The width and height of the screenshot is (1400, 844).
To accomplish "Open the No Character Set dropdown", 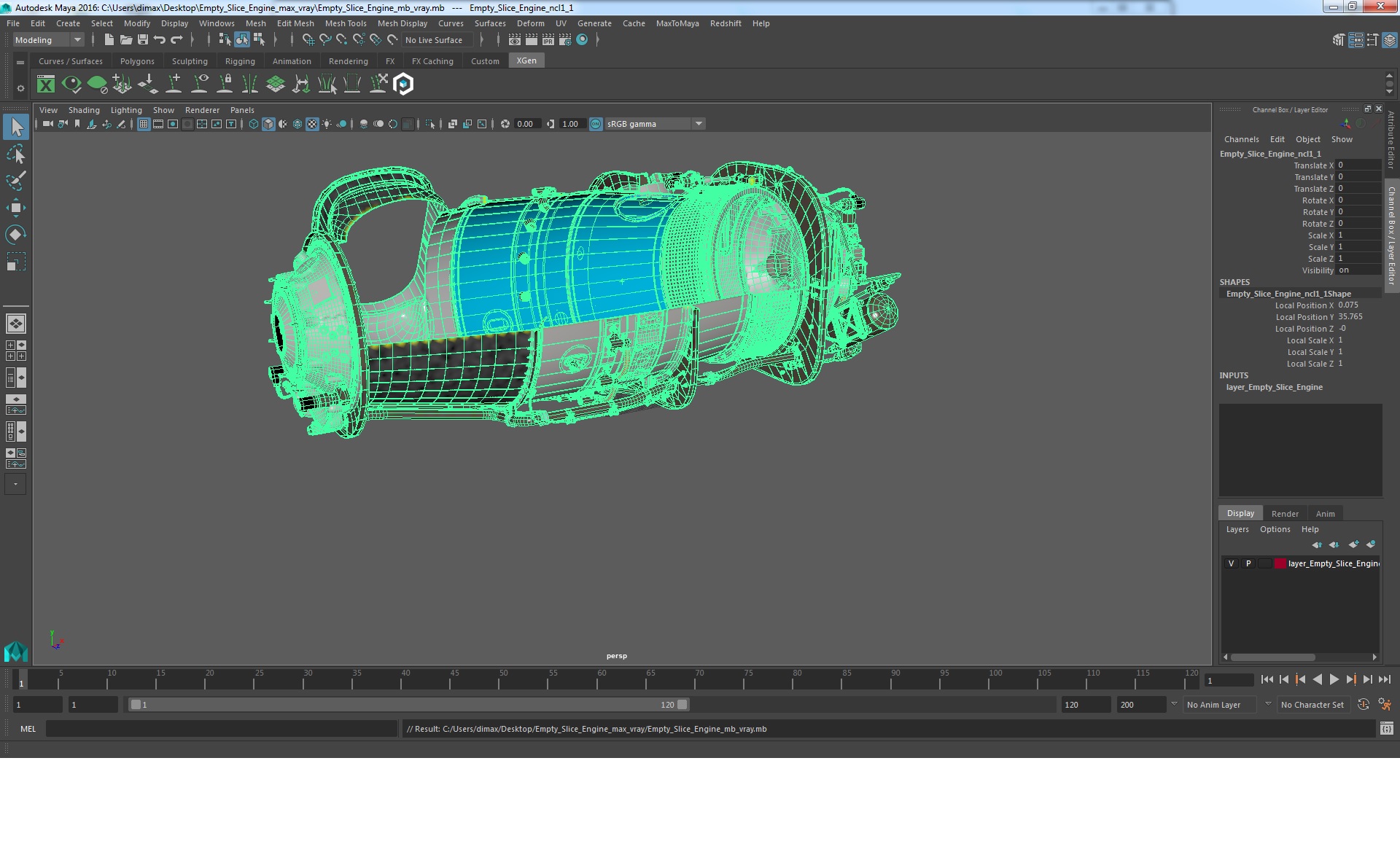I will click(1314, 705).
